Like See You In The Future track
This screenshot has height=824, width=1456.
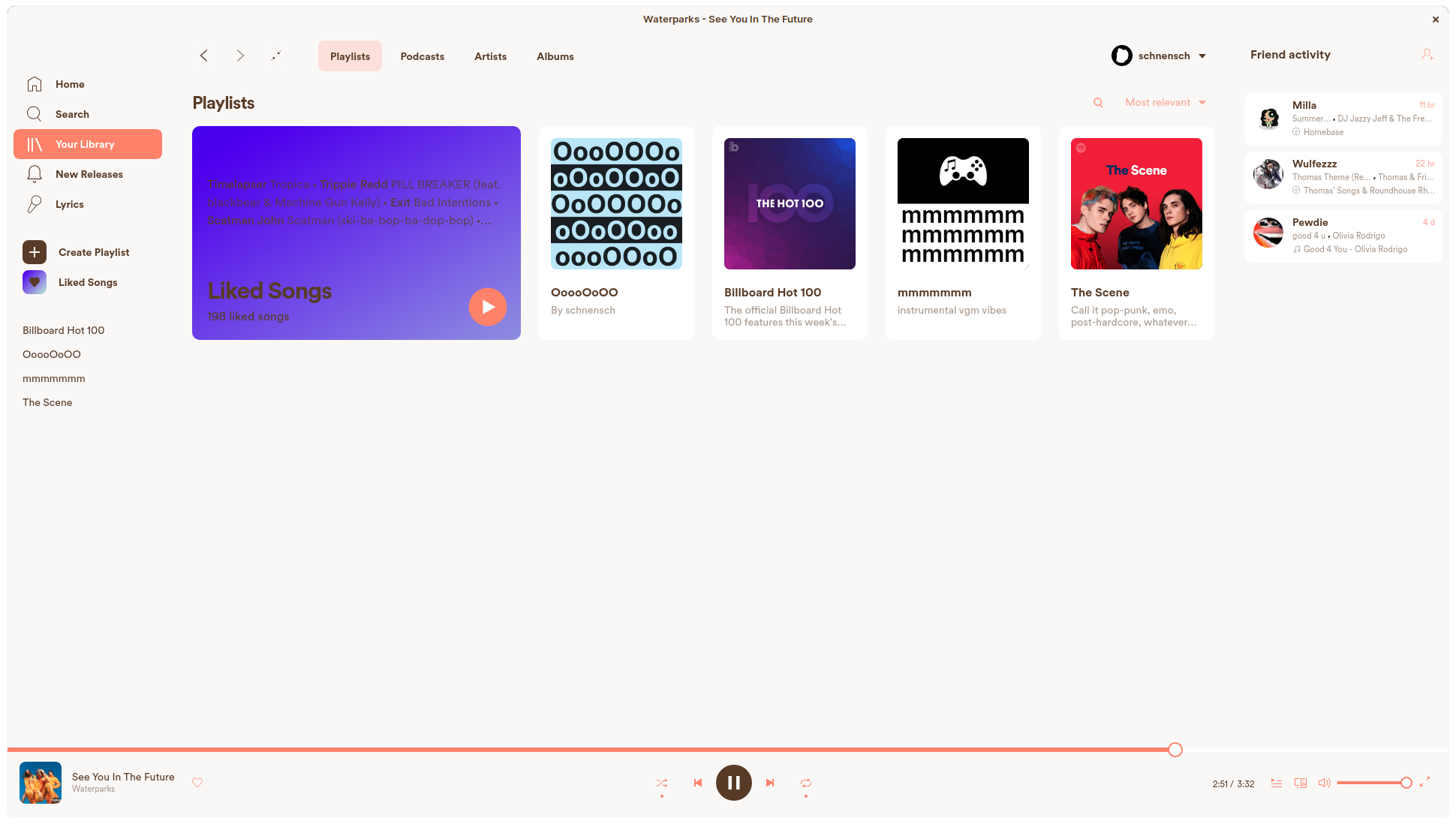[197, 783]
